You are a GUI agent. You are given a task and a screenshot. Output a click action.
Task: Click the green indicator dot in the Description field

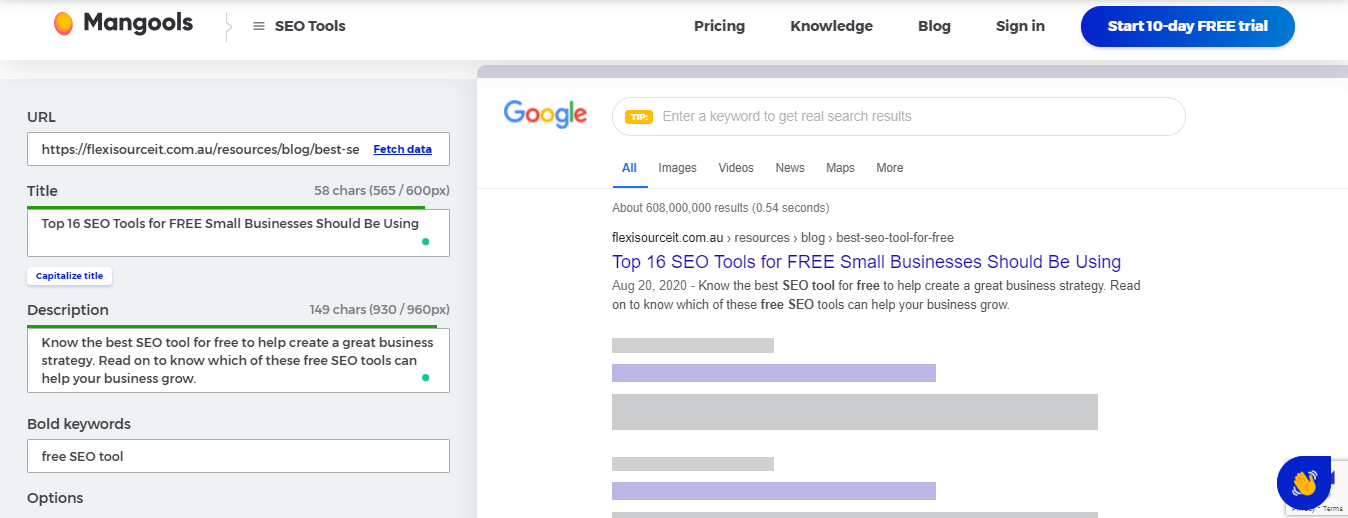tap(425, 378)
